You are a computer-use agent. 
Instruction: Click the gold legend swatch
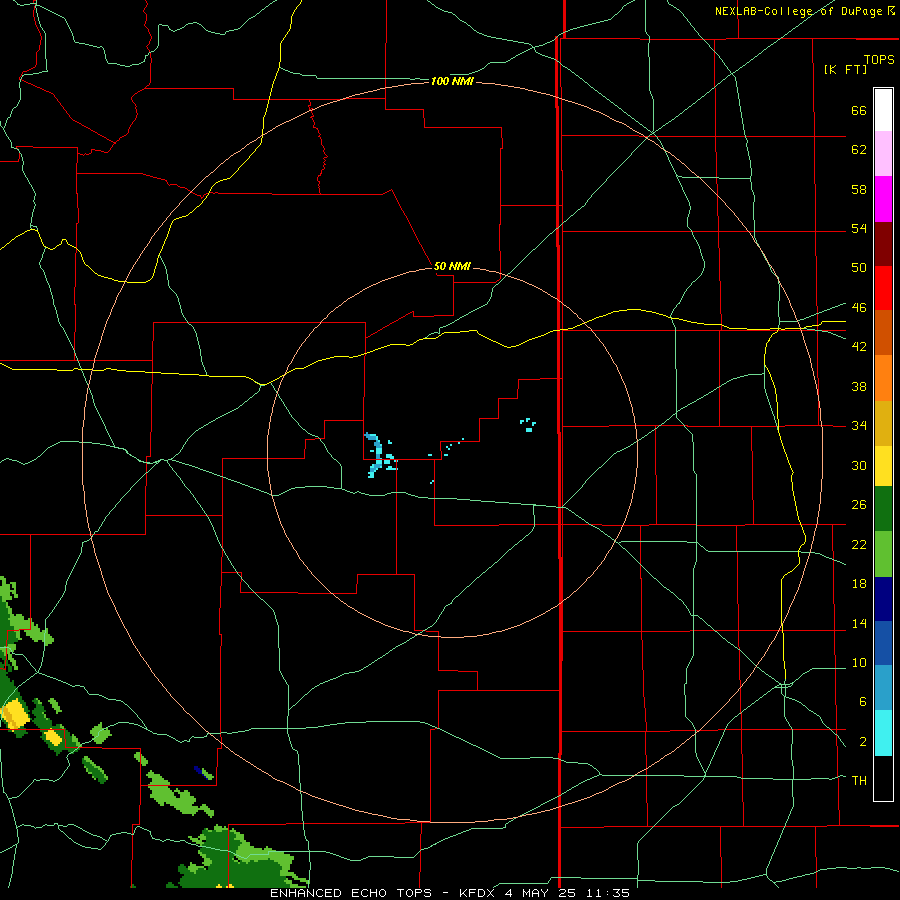(x=883, y=423)
